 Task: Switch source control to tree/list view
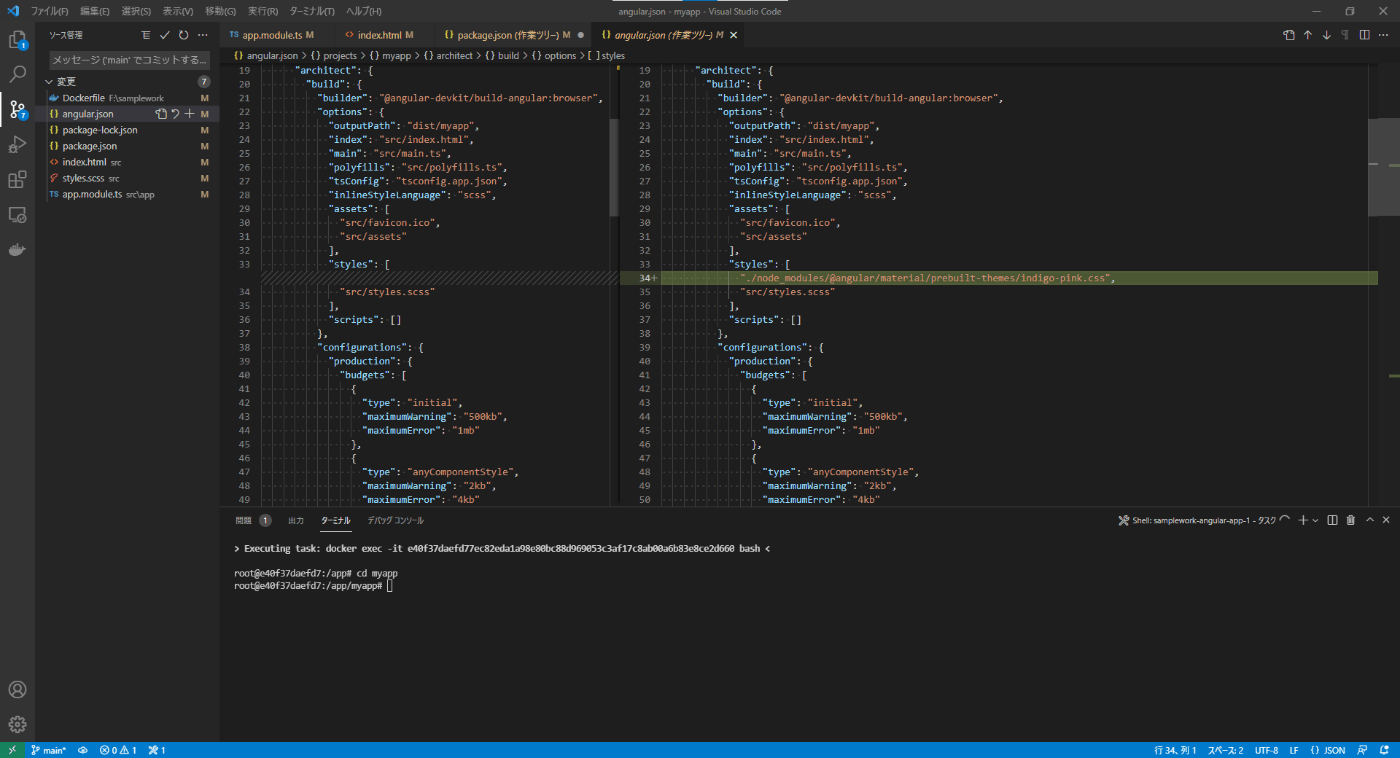click(146, 35)
